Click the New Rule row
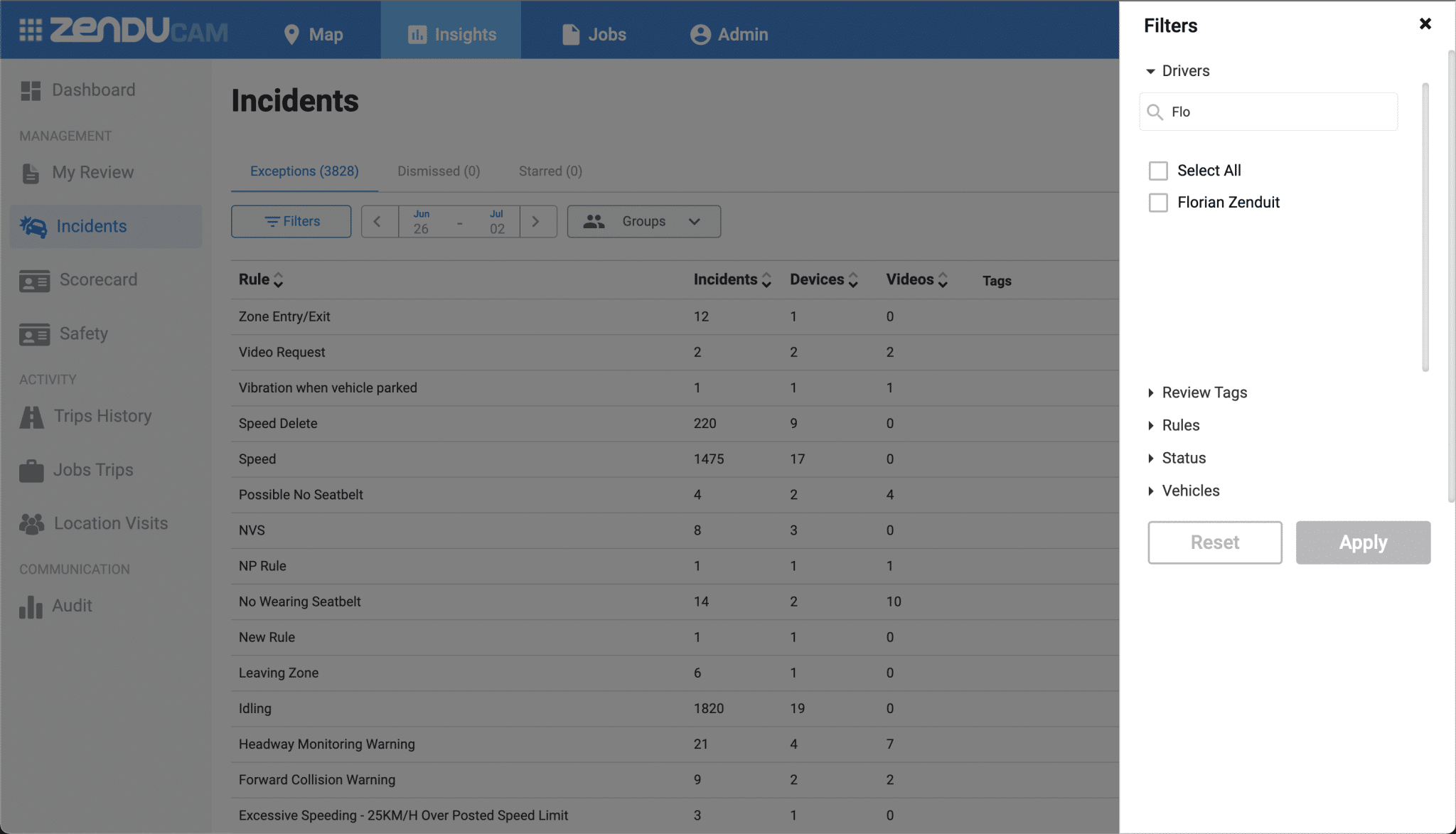Viewport: 1456px width, 834px height. (x=675, y=638)
